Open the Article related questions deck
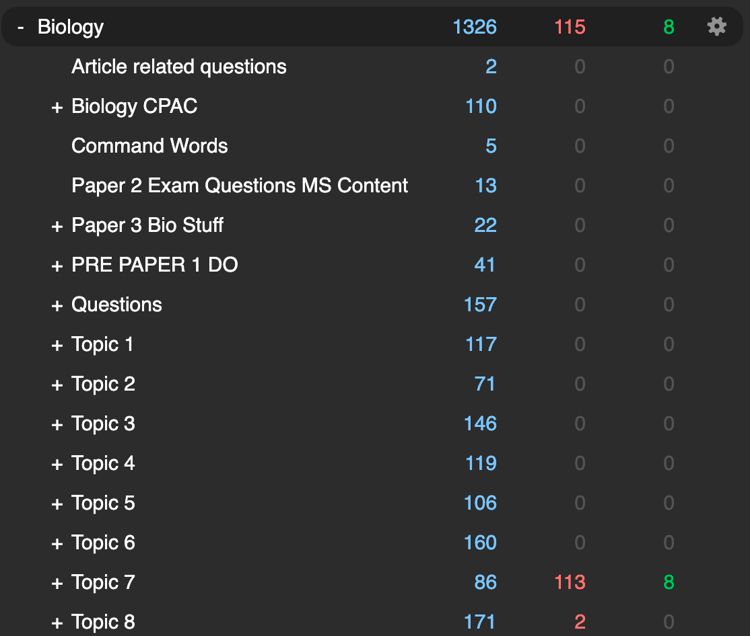 tap(179, 66)
